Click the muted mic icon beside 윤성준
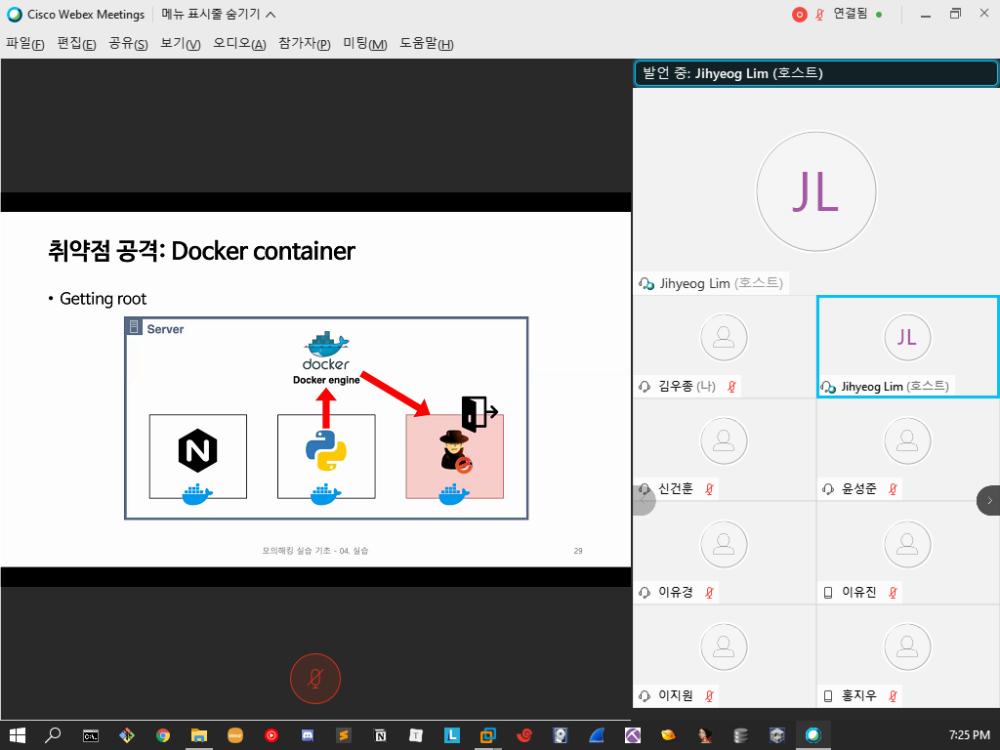The height and width of the screenshot is (750, 1000). (x=893, y=489)
